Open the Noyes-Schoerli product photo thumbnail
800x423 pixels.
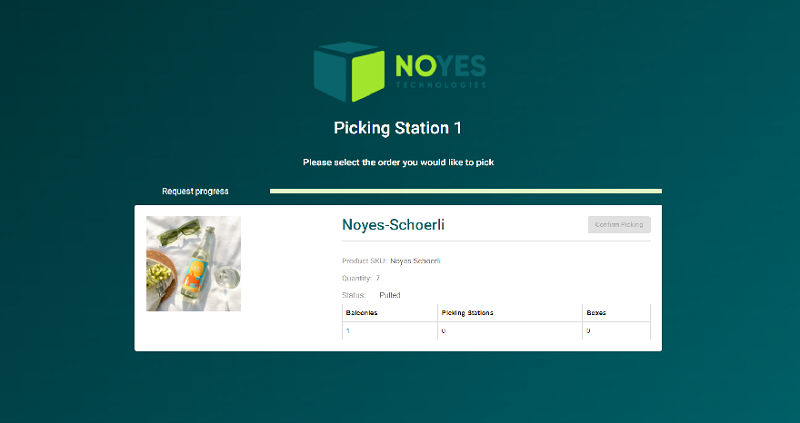point(193,263)
